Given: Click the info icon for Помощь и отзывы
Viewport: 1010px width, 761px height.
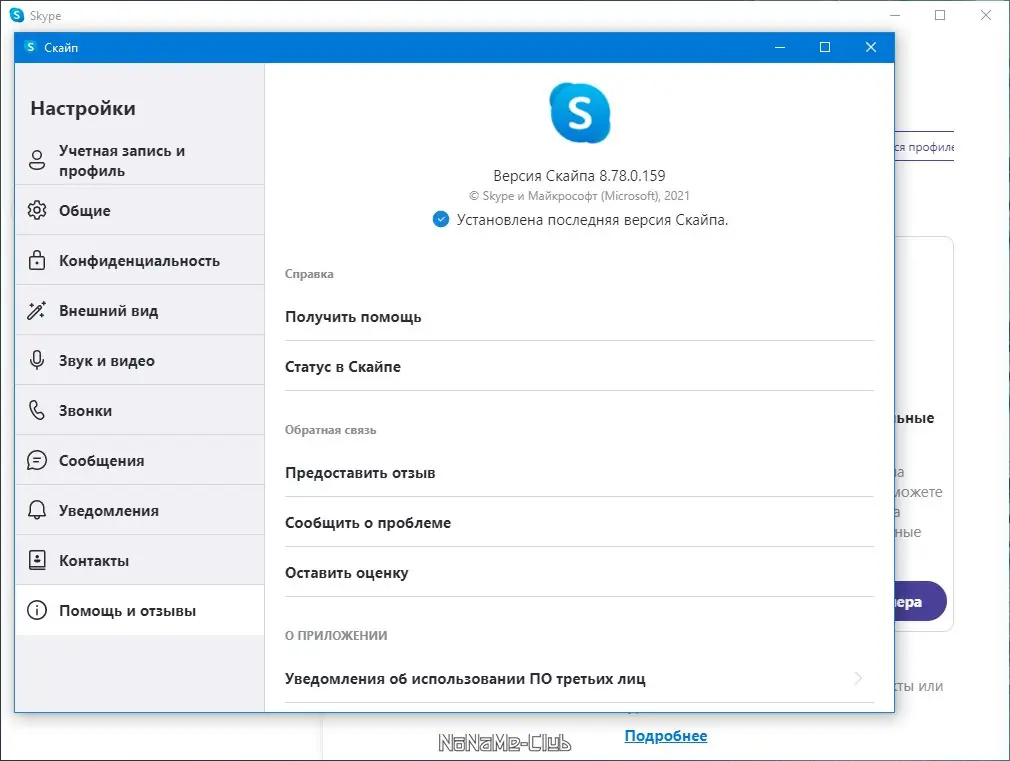Looking at the screenshot, I should (x=37, y=610).
